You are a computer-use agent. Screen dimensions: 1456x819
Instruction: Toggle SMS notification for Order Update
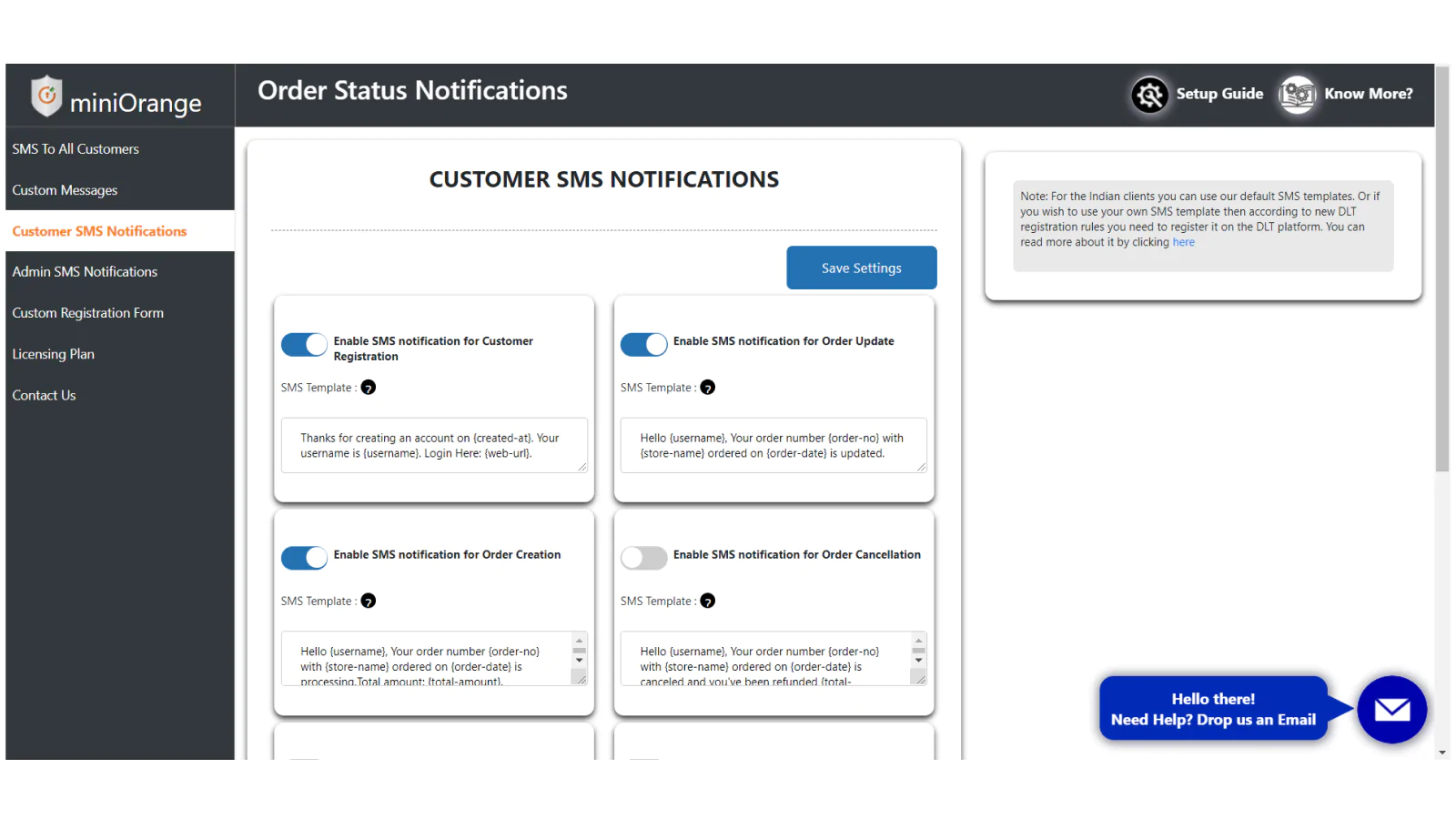pyautogui.click(x=643, y=345)
